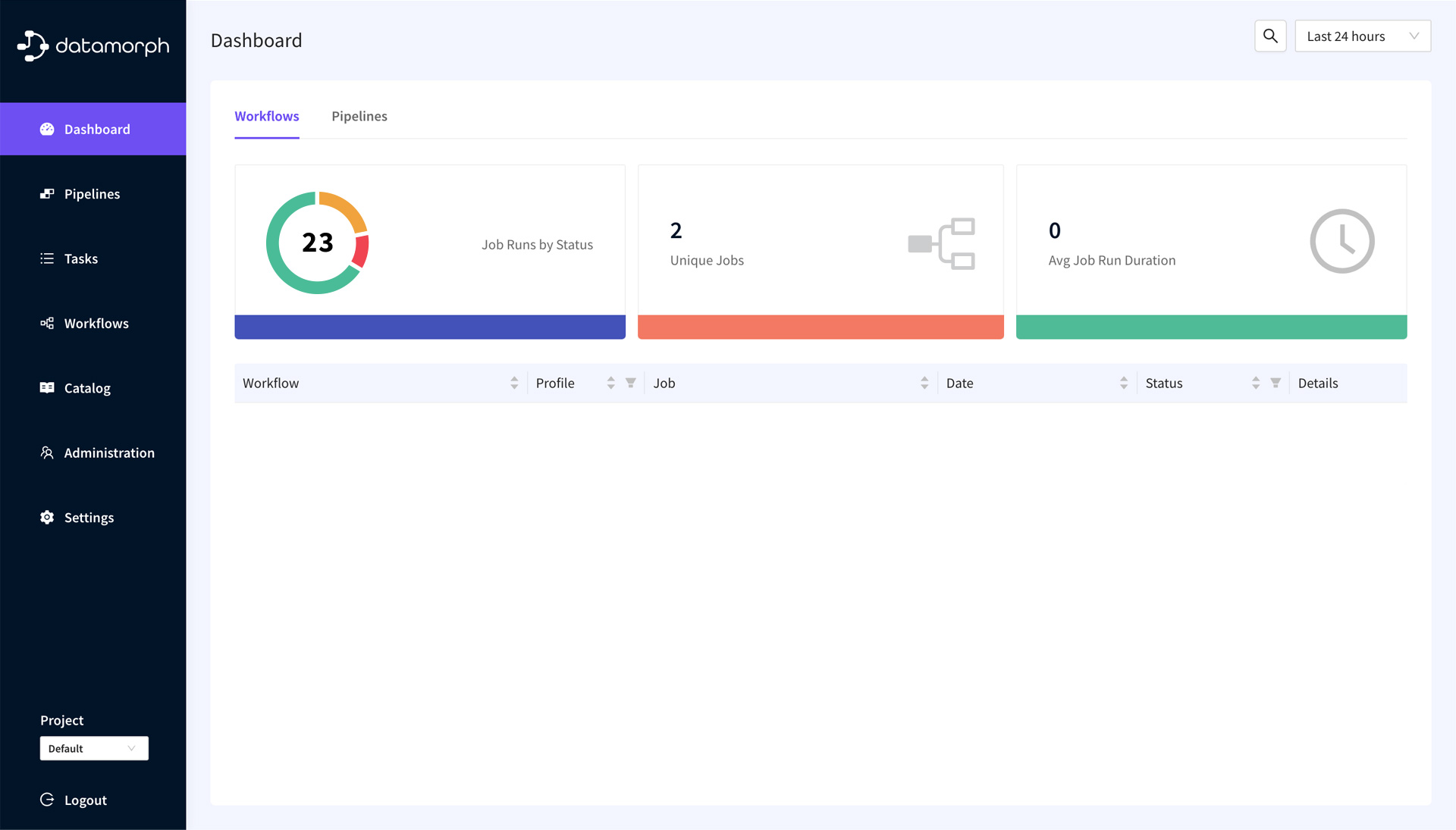Expand the Project Default dropdown

(x=94, y=748)
